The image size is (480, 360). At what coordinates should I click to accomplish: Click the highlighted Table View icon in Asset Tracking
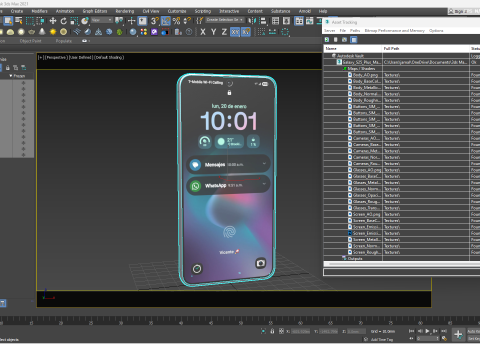coord(354,40)
